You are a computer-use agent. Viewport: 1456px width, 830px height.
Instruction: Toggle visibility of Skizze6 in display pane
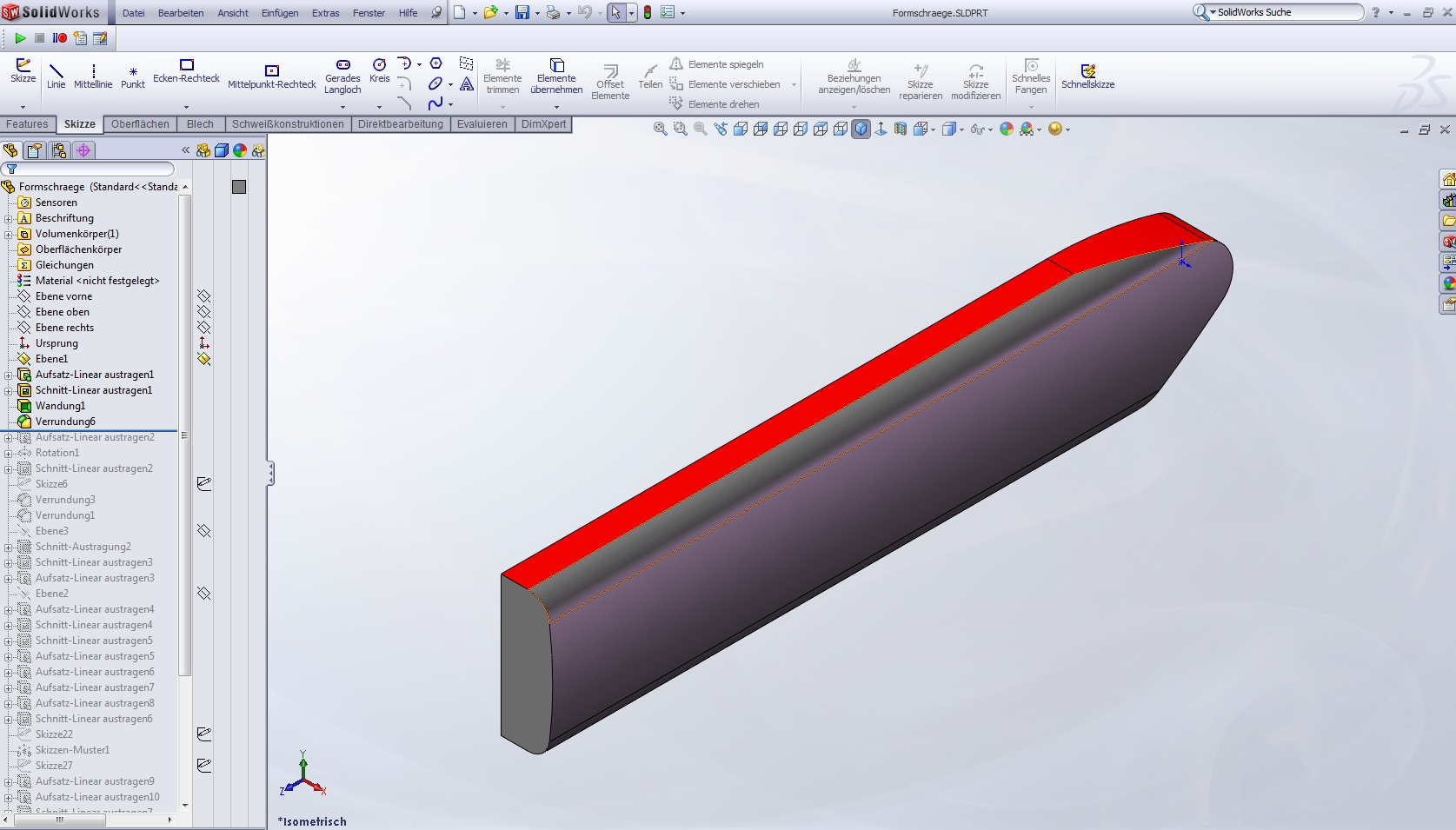(203, 484)
